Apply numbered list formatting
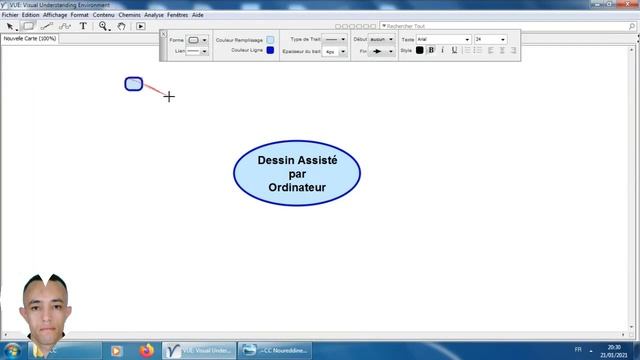 [x=468, y=51]
